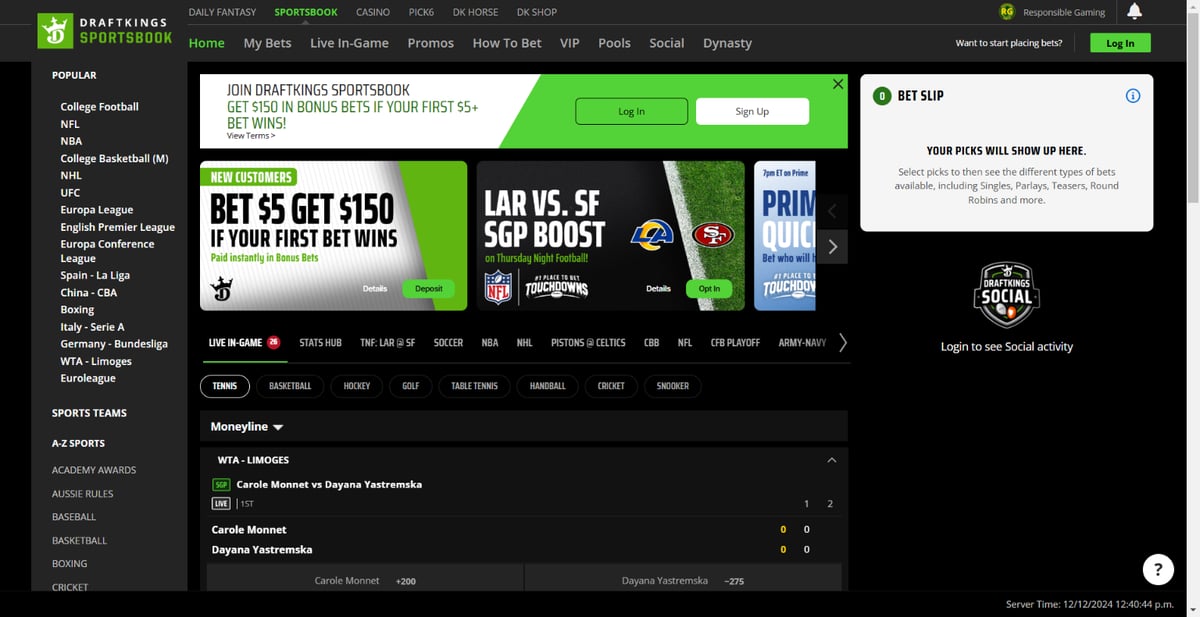Open the Live In-Game tab with 26 badge

coord(244,343)
